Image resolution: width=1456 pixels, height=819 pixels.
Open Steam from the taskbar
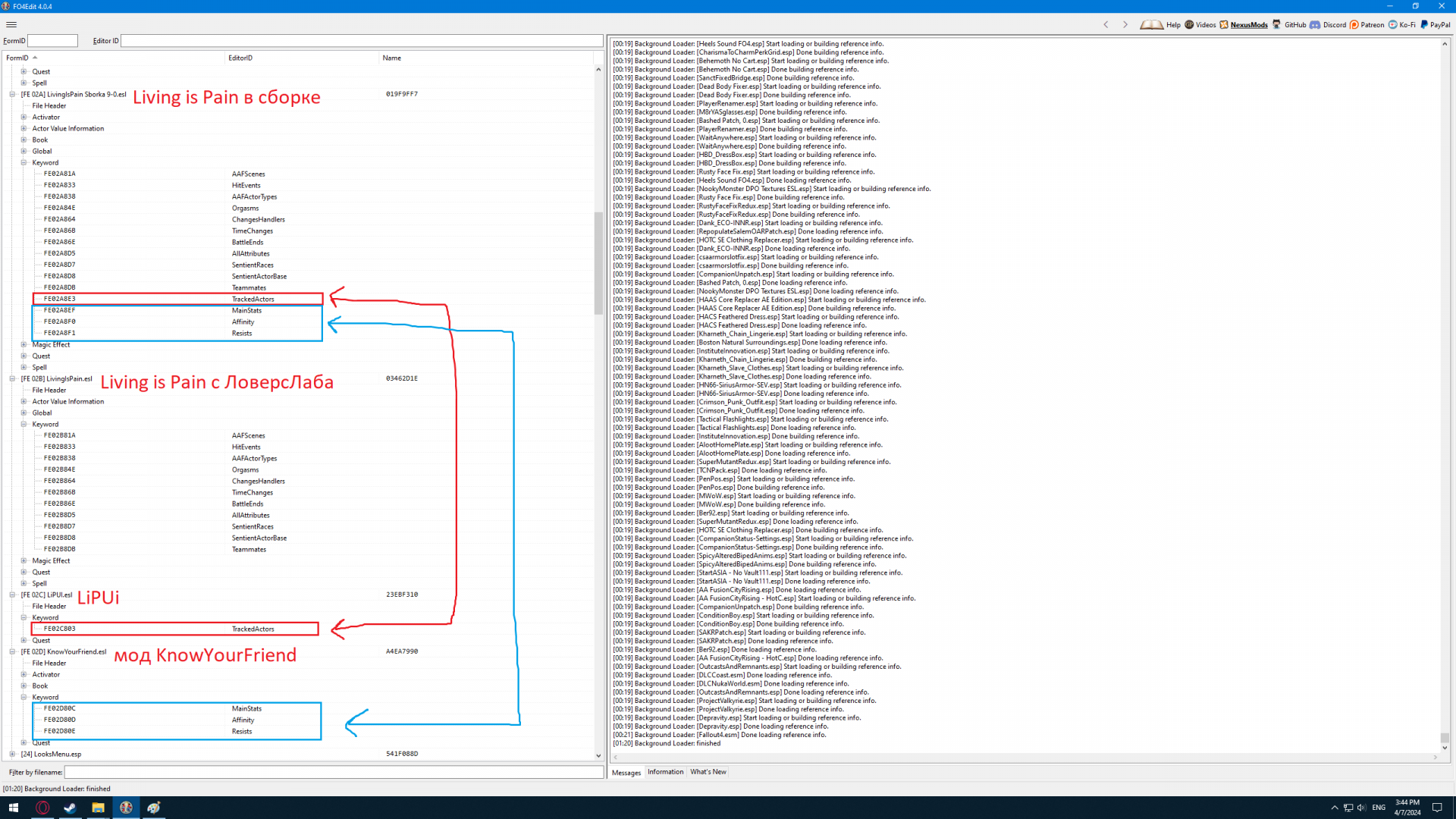click(x=70, y=808)
